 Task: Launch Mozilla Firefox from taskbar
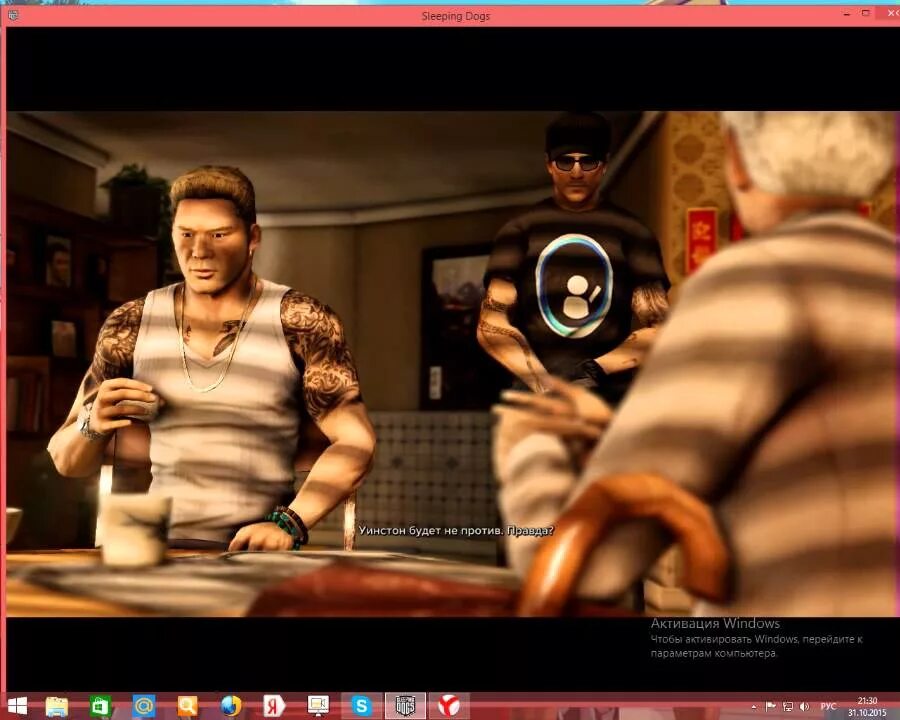[231, 706]
